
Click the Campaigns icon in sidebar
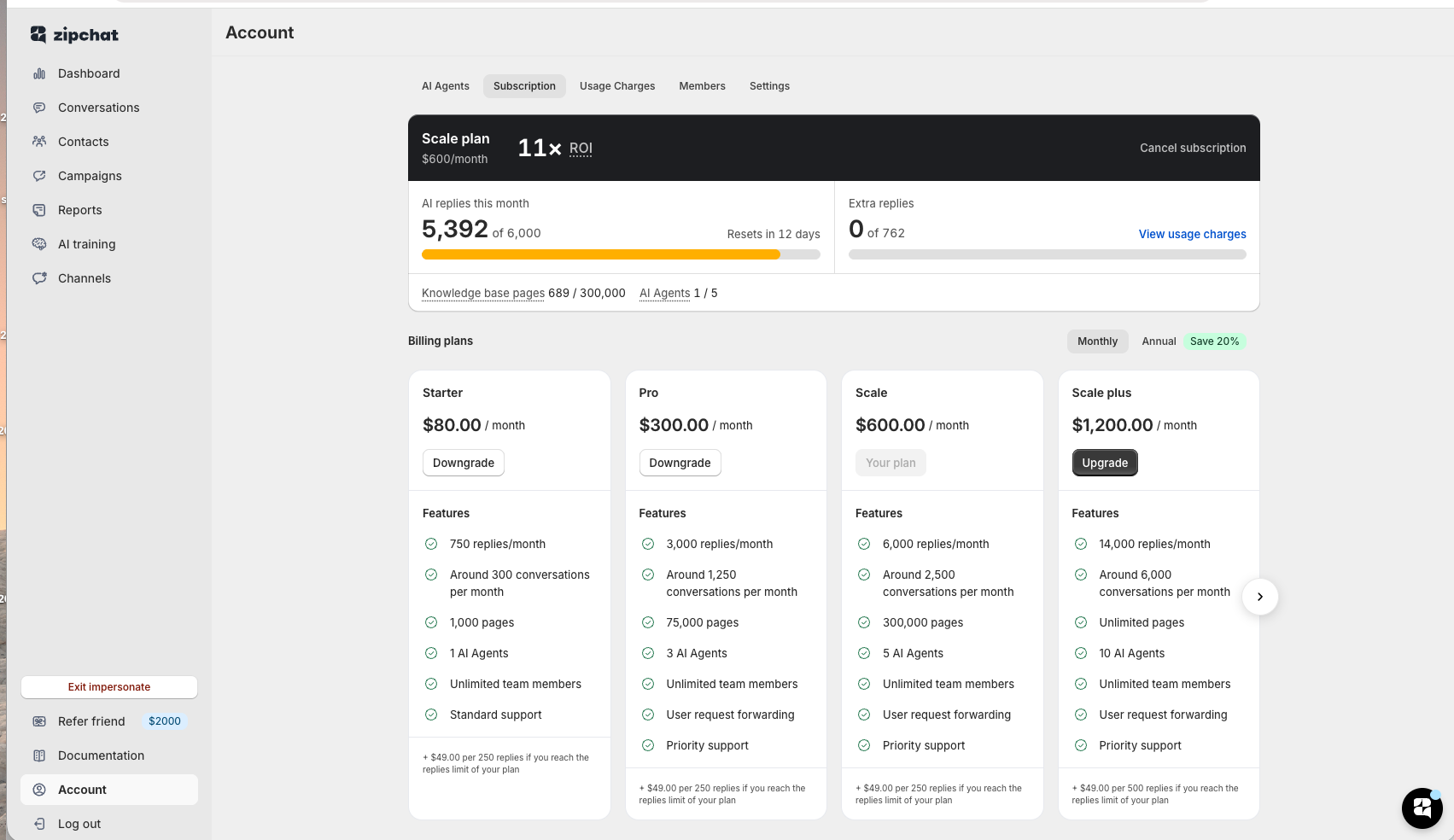(x=39, y=176)
